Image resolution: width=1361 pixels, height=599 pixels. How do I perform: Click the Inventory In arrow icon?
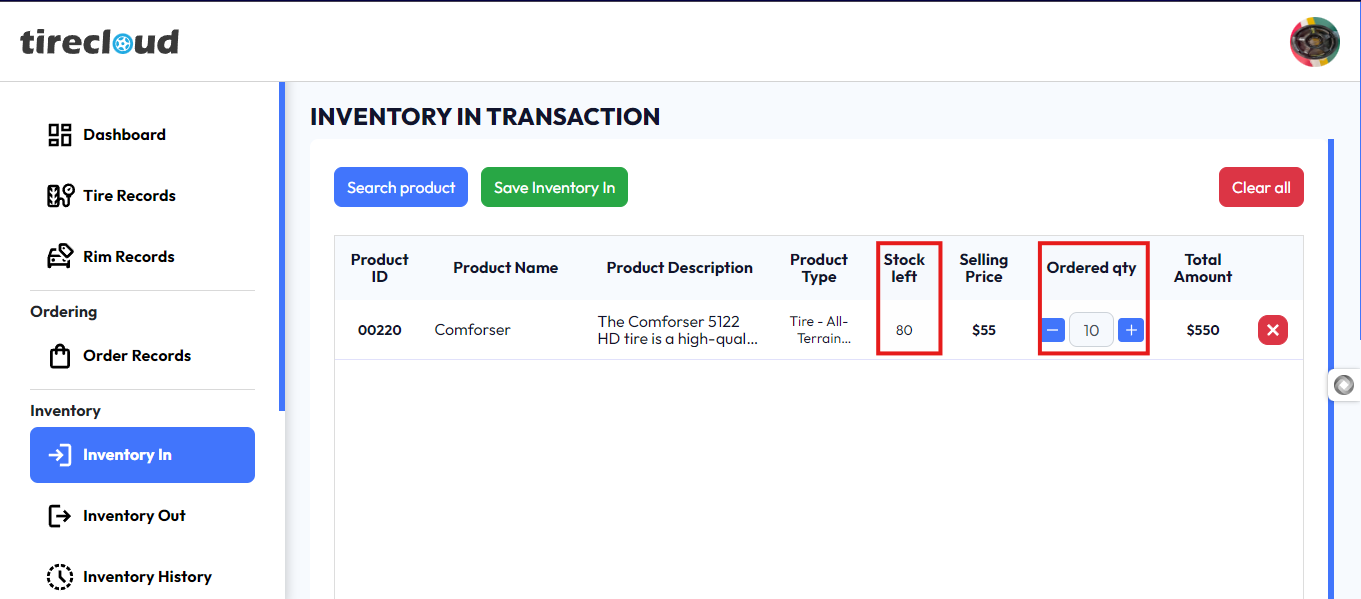pos(60,455)
